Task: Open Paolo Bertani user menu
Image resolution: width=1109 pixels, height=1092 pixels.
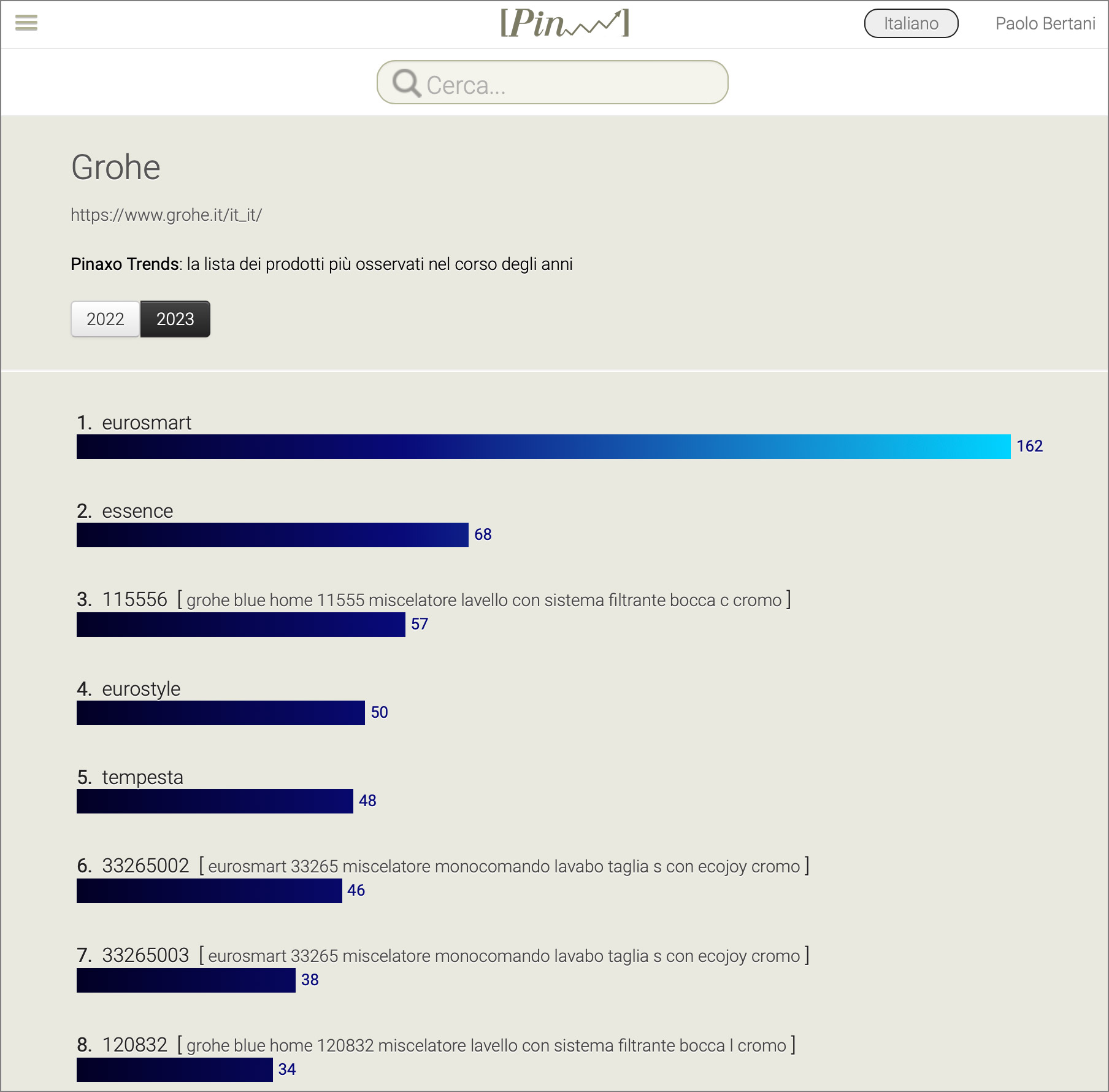Action: point(1045,23)
